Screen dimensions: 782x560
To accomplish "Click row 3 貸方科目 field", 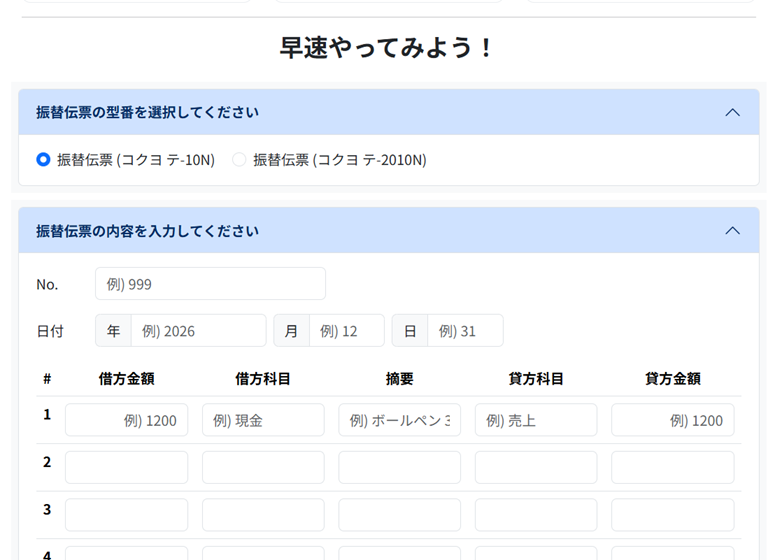I will 536,515.
